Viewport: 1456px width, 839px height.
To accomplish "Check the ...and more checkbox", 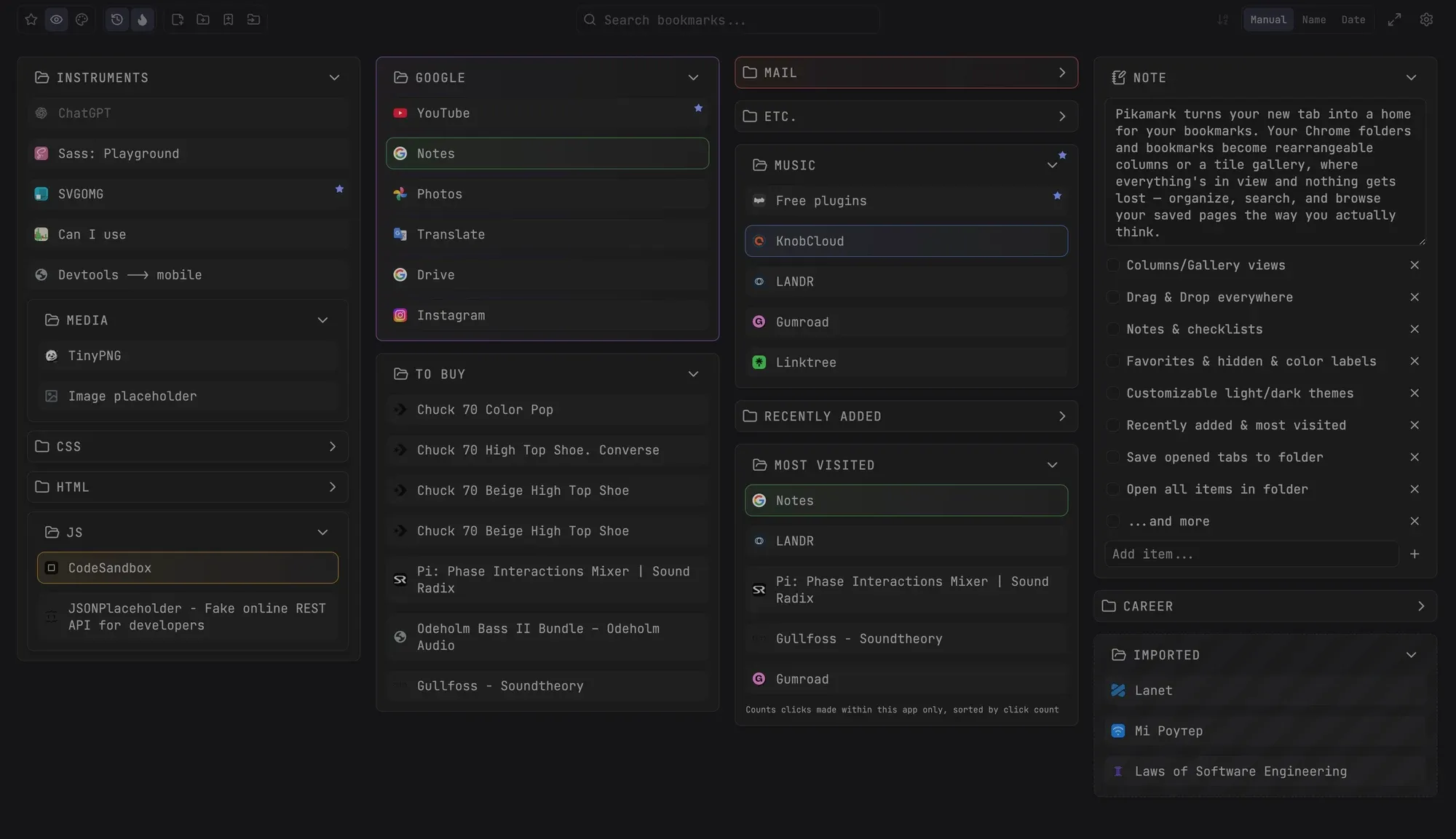I will [1113, 522].
